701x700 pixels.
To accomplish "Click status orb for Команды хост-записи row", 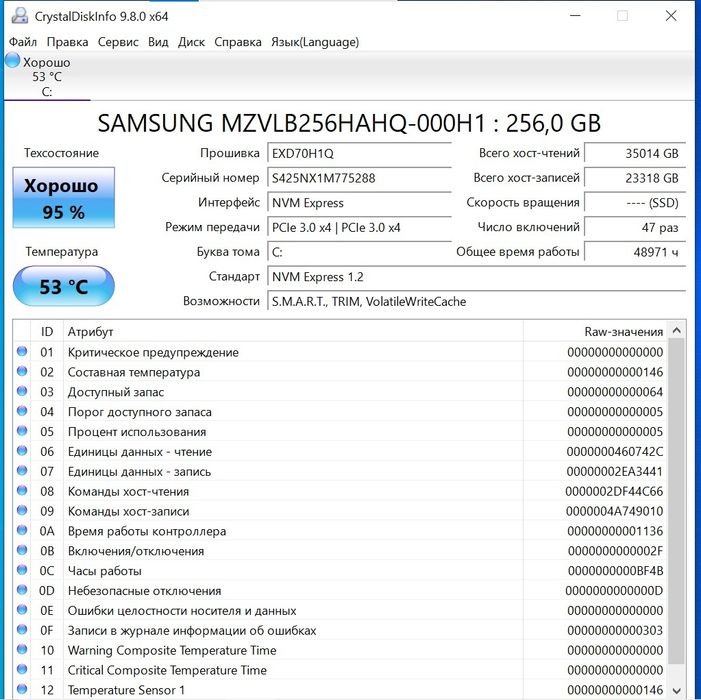I will click(22, 510).
